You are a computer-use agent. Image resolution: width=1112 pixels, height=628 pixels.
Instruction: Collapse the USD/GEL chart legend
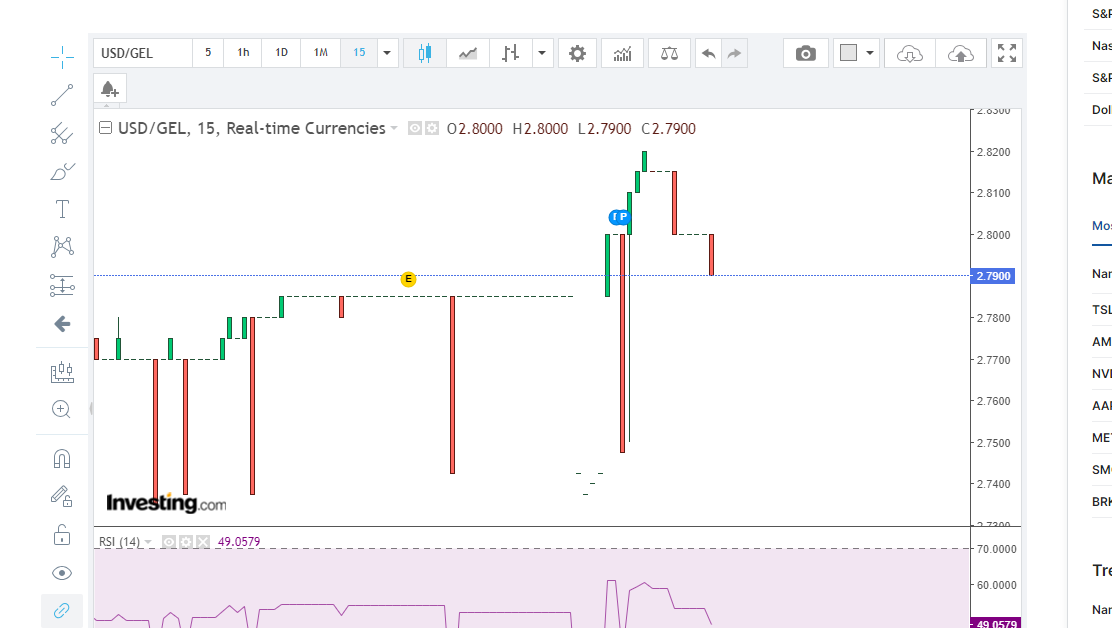tap(106, 128)
